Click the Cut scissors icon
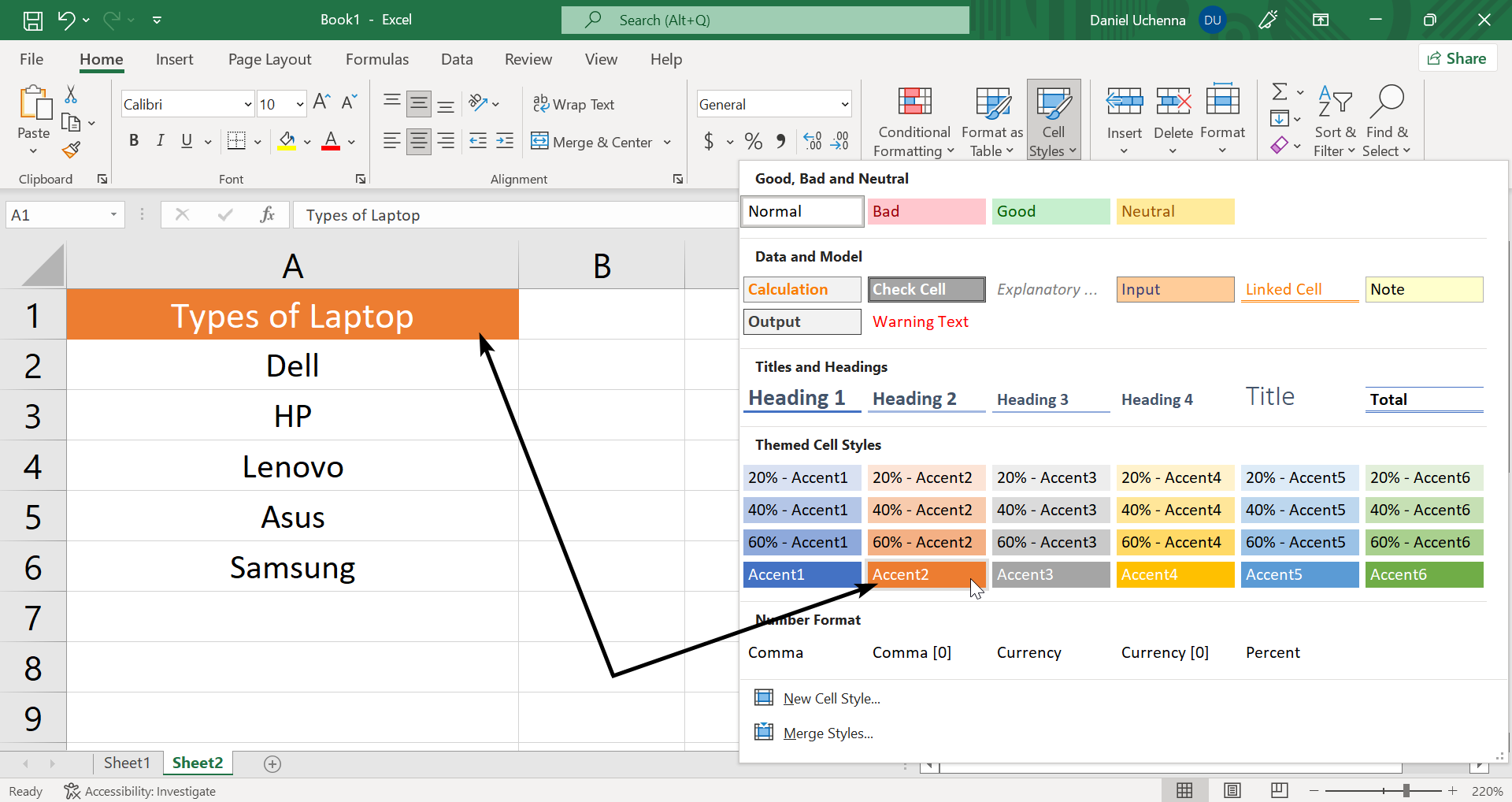1512x802 pixels. 71,95
